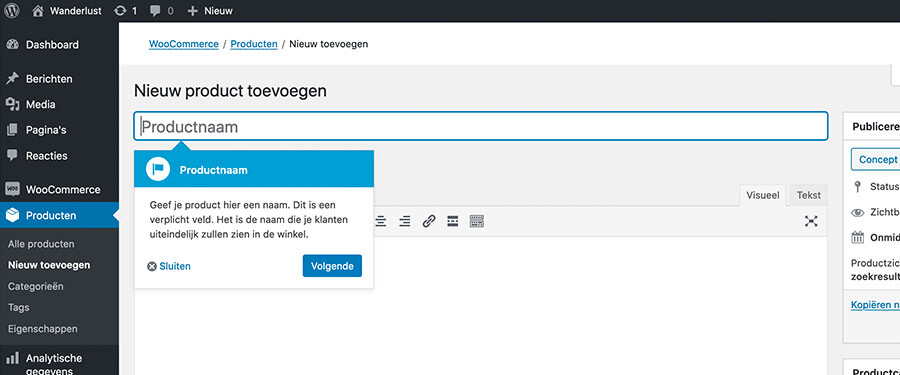Image resolution: width=900 pixels, height=375 pixels.
Task: Click the Kopiëren link in publish box
Action: [875, 305]
